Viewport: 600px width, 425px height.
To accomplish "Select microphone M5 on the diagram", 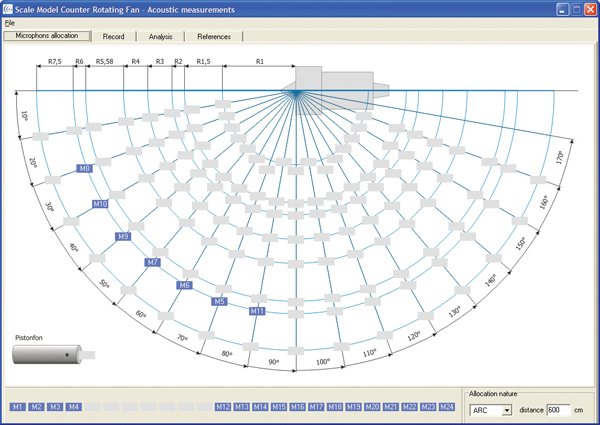I will coord(220,301).
